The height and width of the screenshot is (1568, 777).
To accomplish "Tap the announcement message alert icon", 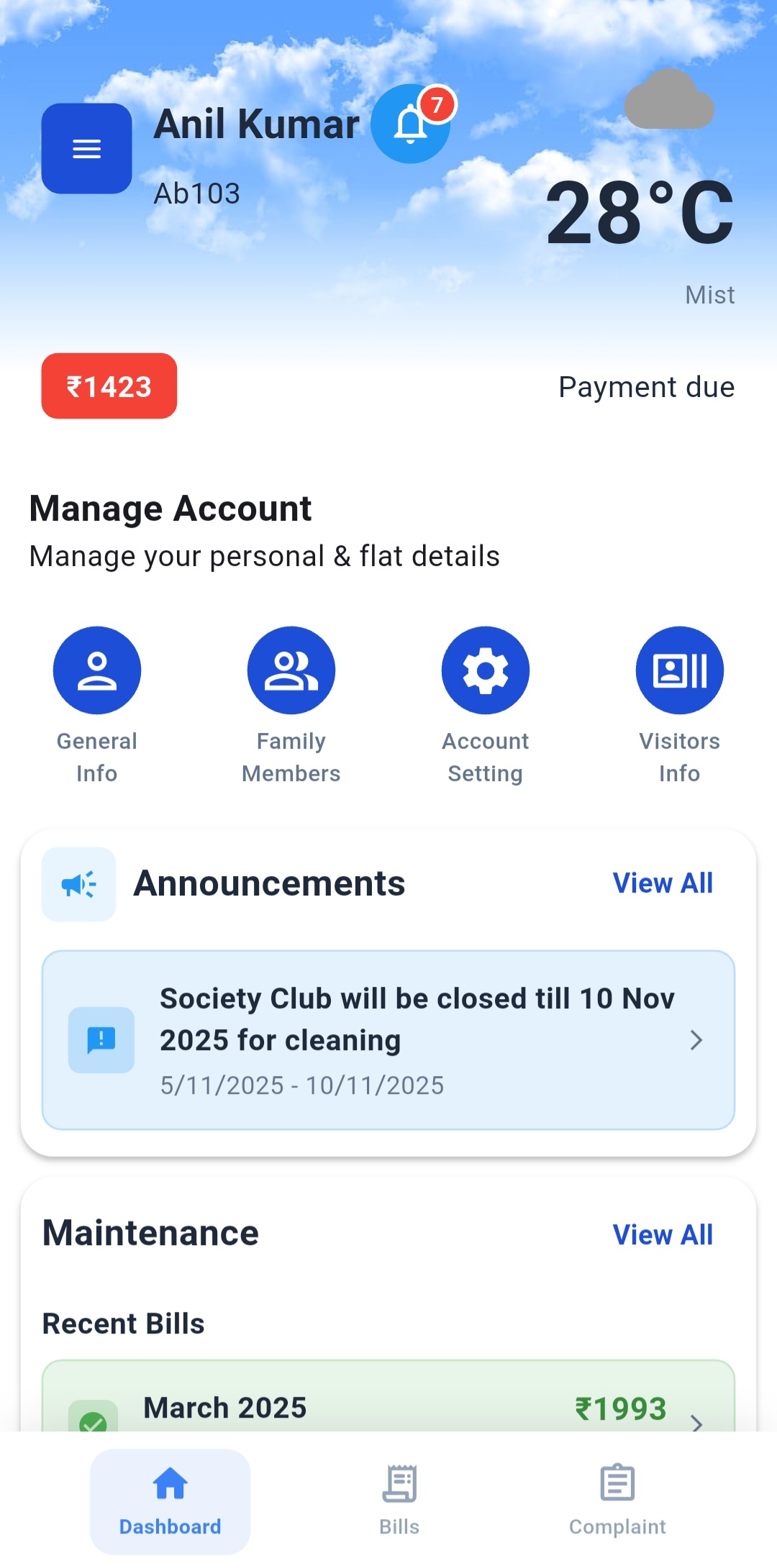I will click(x=101, y=1040).
